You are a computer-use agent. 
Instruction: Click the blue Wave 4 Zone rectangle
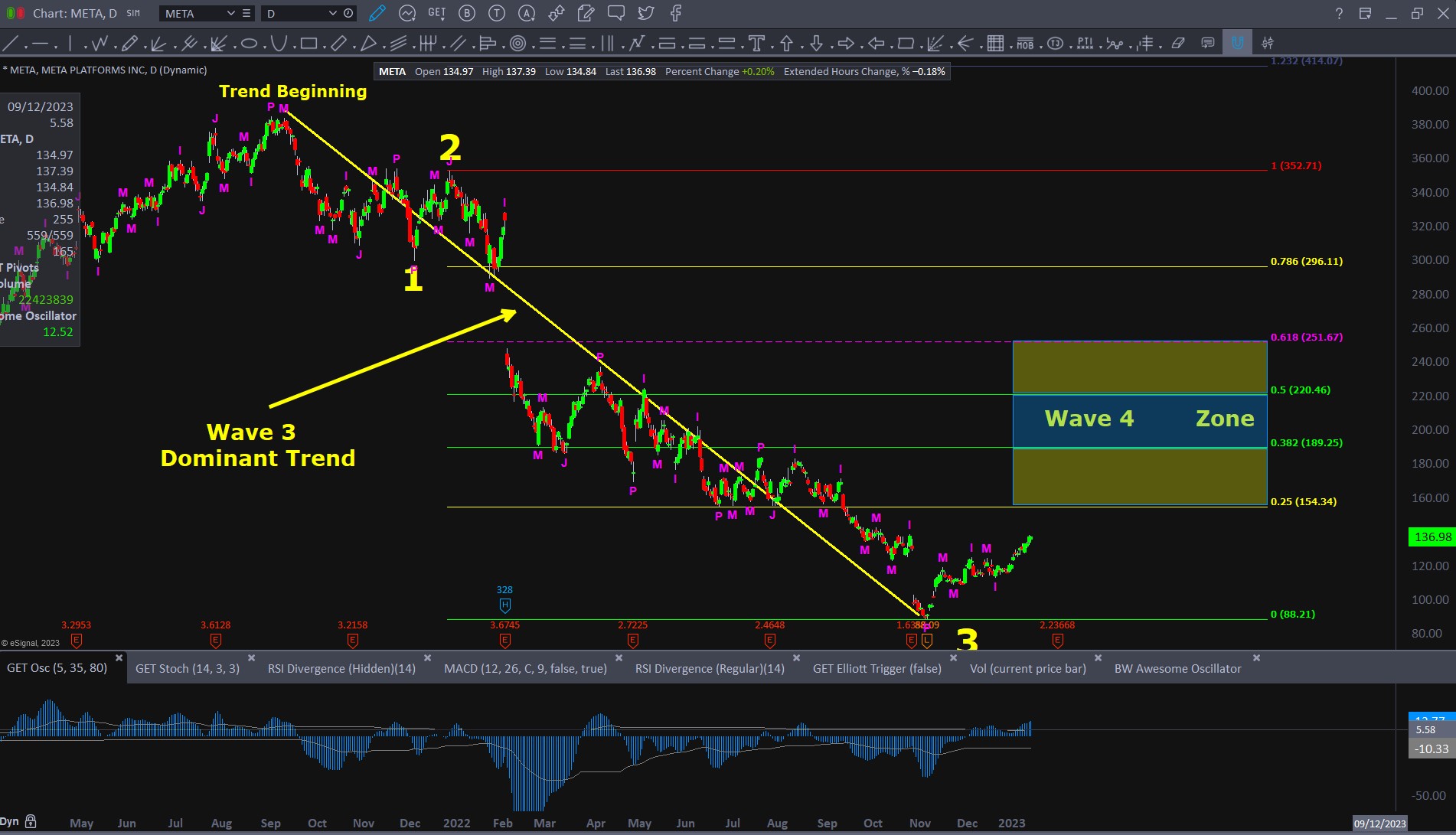[1139, 419]
